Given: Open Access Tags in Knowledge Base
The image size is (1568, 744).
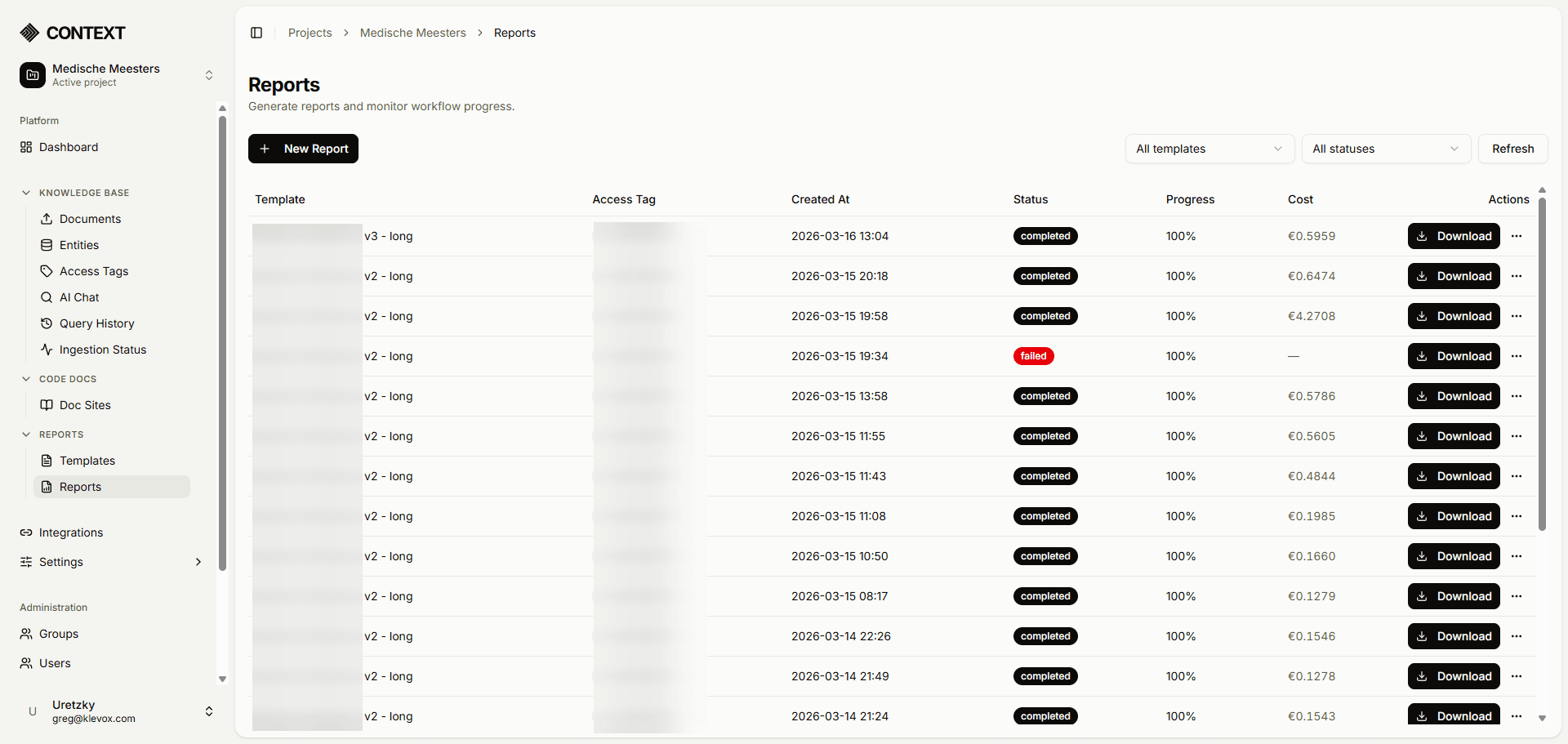Looking at the screenshot, I should click(93, 271).
